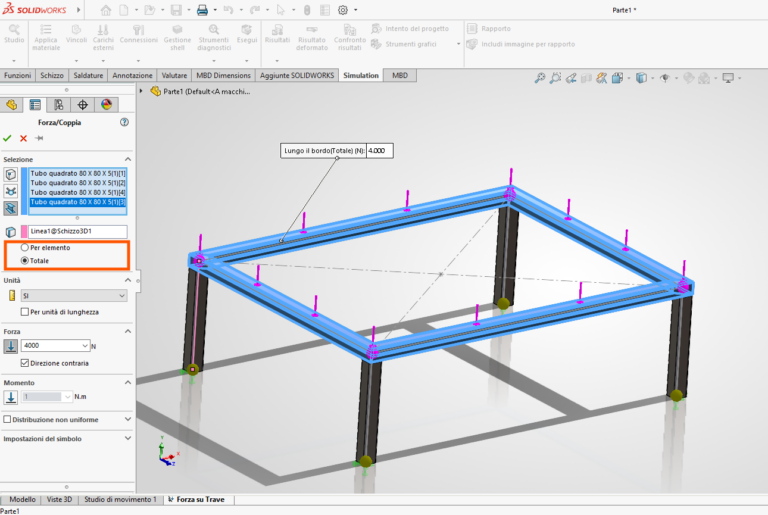This screenshot has height=515, width=768.
Task: Confirm the force with the green checkmark
Action: tap(8, 138)
